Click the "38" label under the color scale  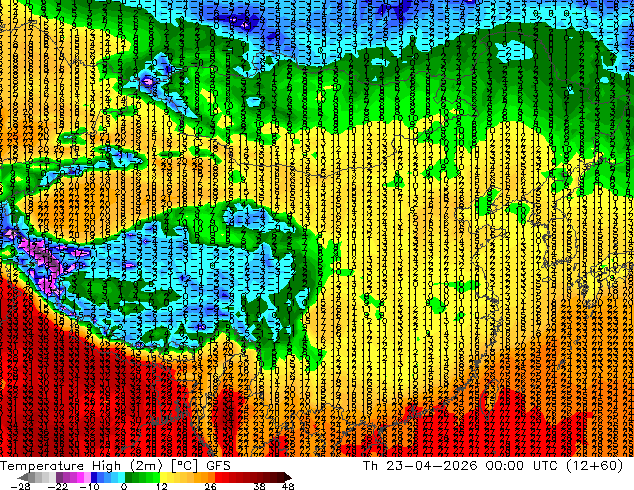260,486
